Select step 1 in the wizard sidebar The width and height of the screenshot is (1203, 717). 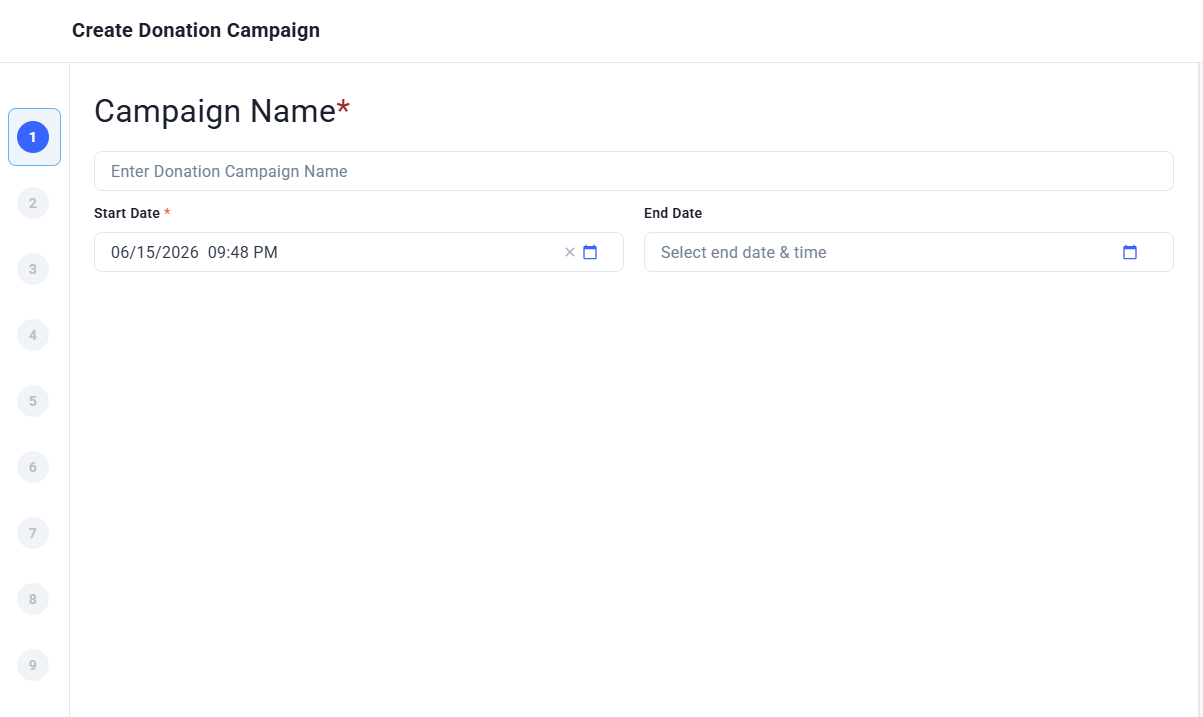tap(33, 137)
